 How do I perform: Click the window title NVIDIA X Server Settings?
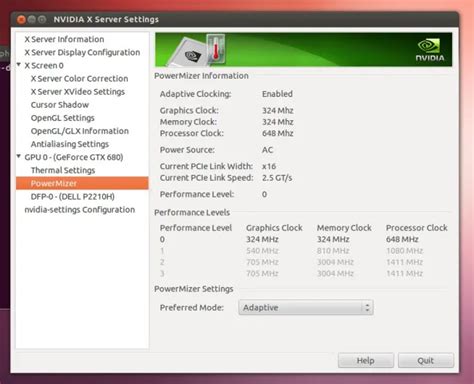click(106, 20)
